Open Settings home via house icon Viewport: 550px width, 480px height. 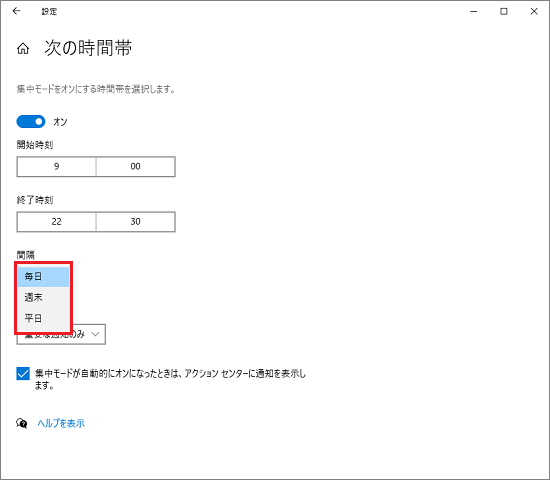pos(23,48)
